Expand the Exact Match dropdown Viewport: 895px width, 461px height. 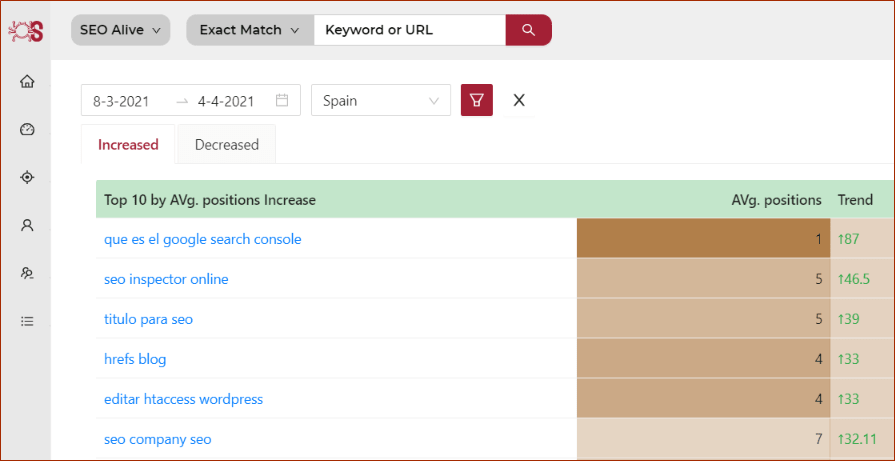[x=250, y=30]
